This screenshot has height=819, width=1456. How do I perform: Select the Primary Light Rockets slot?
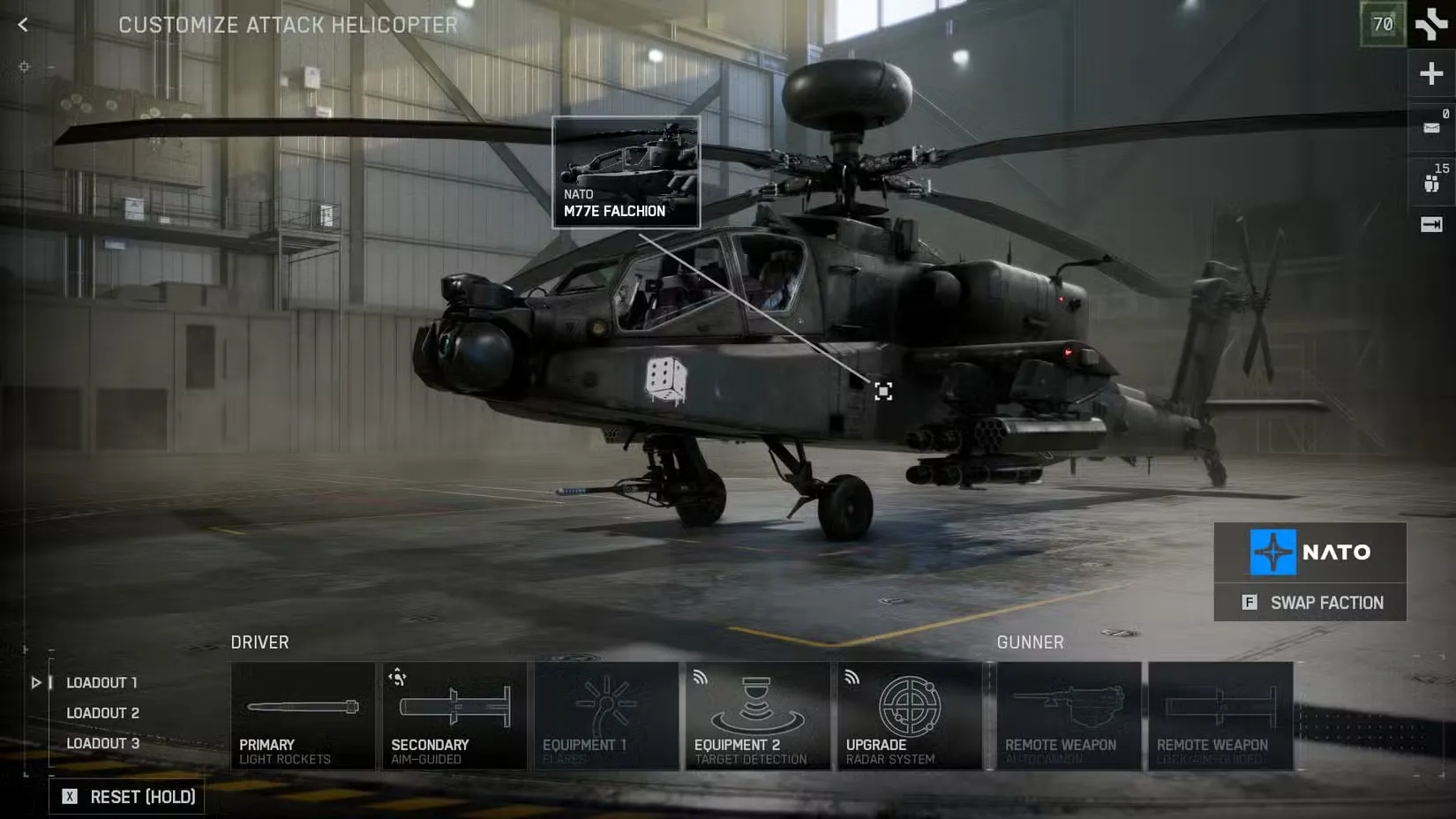click(x=302, y=715)
